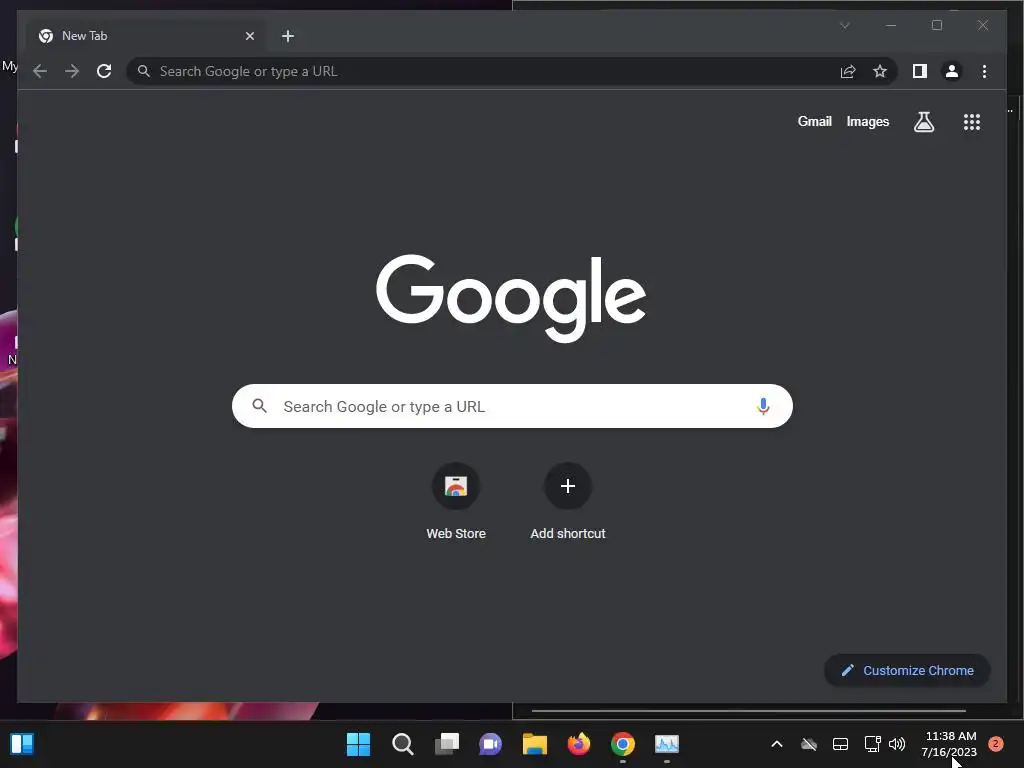Open the resource monitor app on taskbar

[667, 744]
